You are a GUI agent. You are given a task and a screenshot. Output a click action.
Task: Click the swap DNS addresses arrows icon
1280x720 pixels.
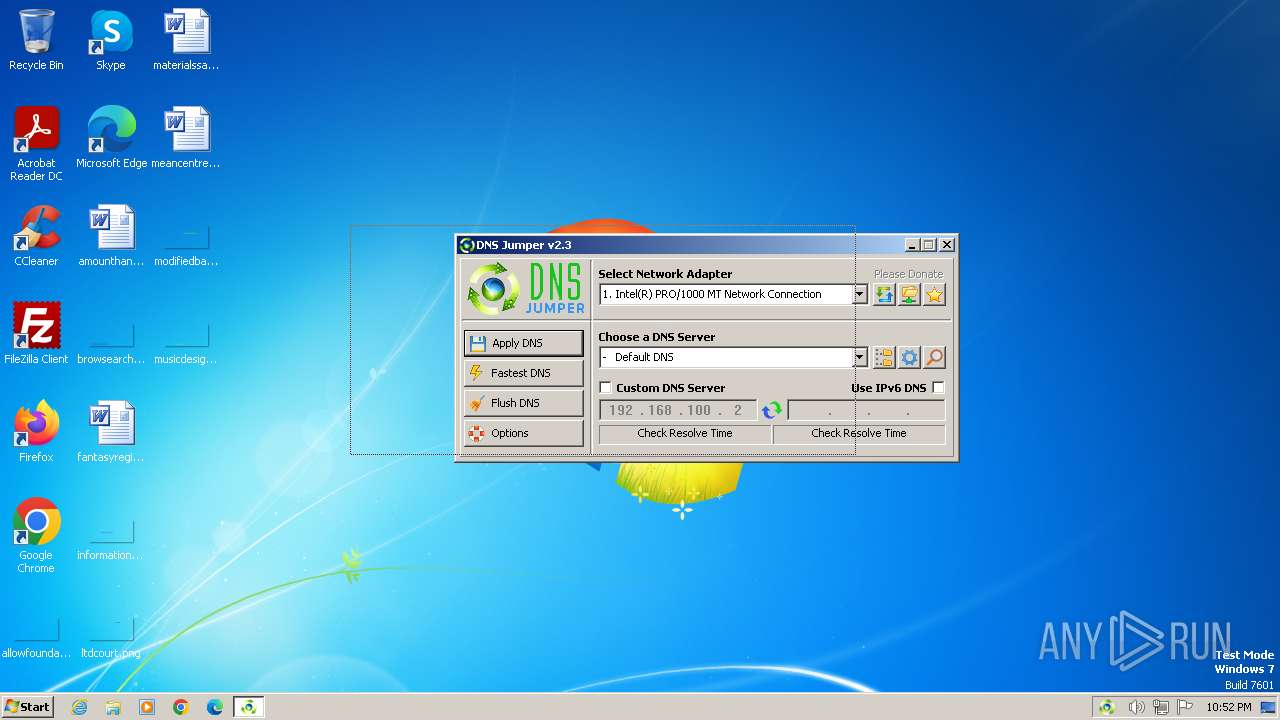(772, 410)
